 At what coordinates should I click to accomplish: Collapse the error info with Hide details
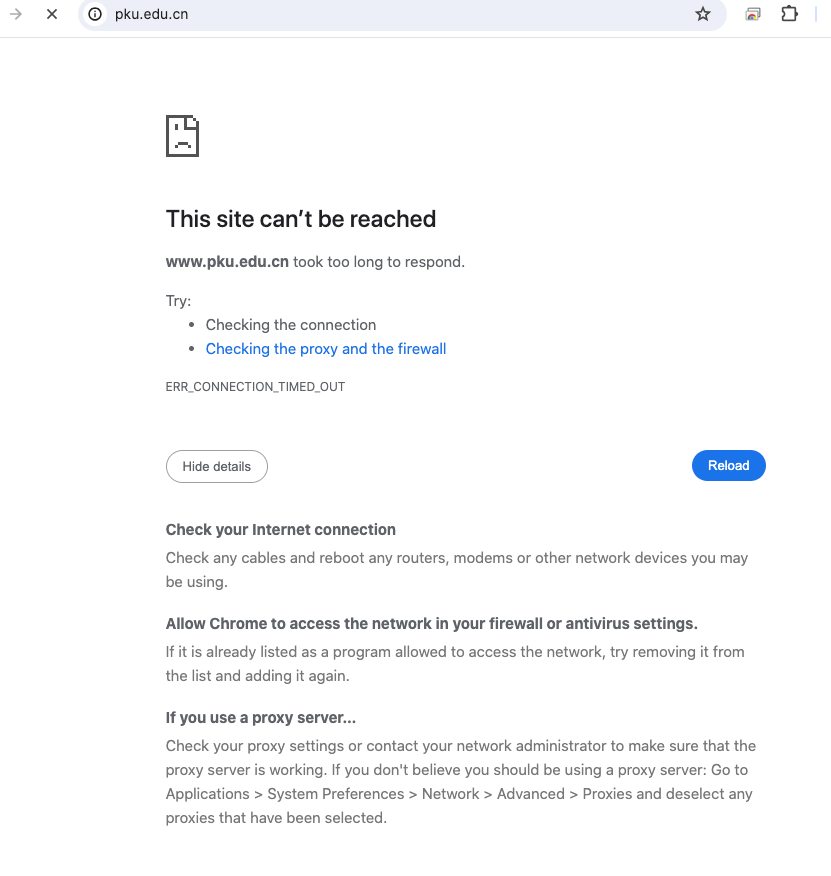tap(217, 466)
